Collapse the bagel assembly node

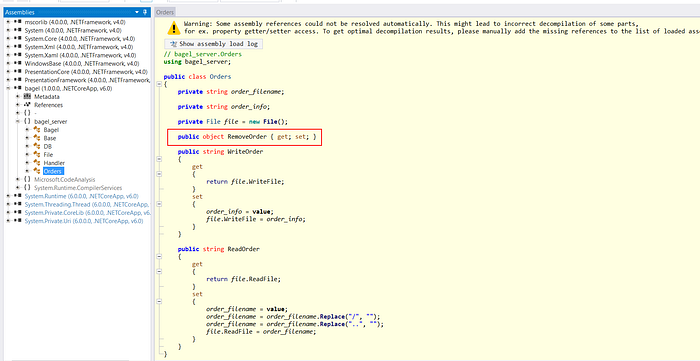8,88
